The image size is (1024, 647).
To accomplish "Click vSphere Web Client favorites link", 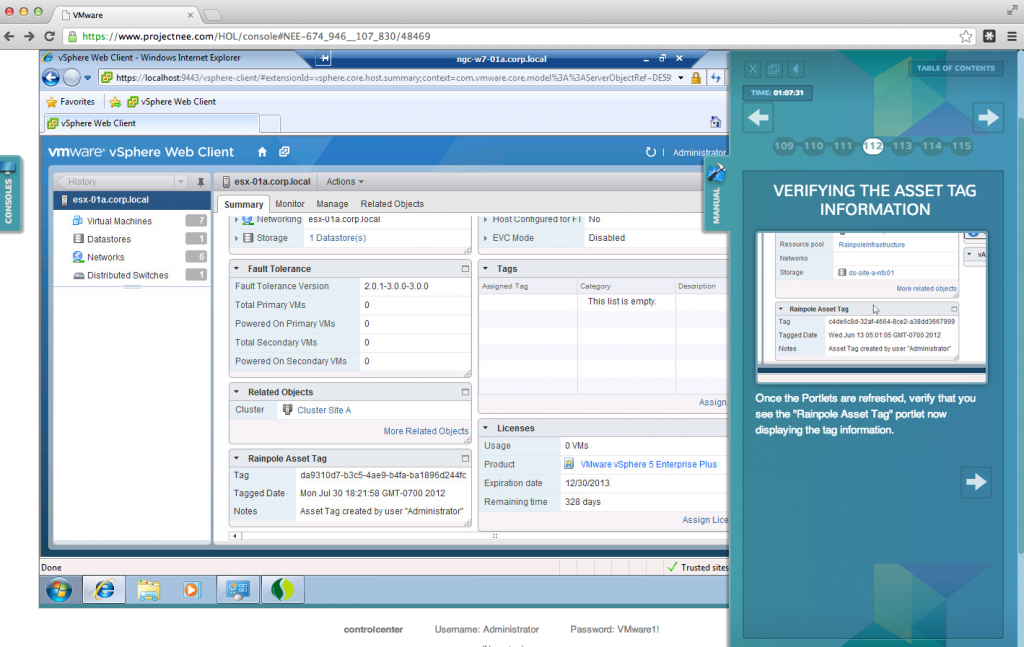I will 172,102.
